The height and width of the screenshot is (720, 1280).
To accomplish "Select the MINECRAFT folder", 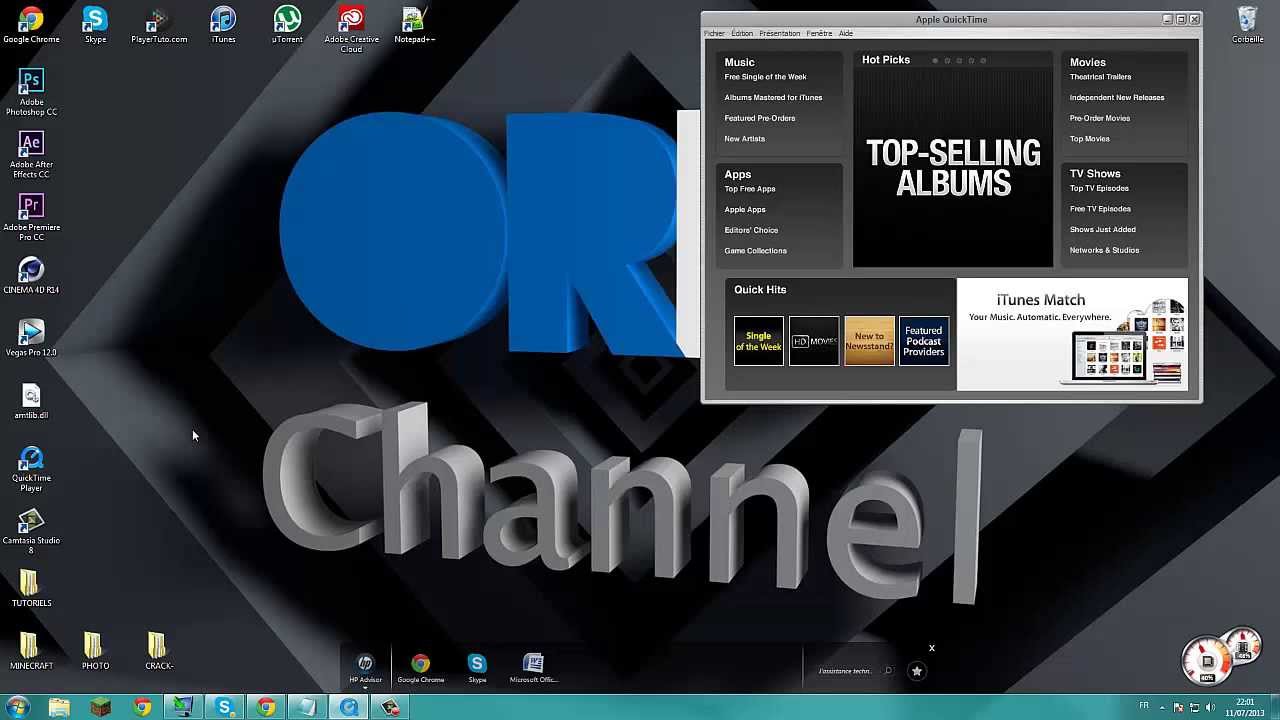I will (31, 652).
